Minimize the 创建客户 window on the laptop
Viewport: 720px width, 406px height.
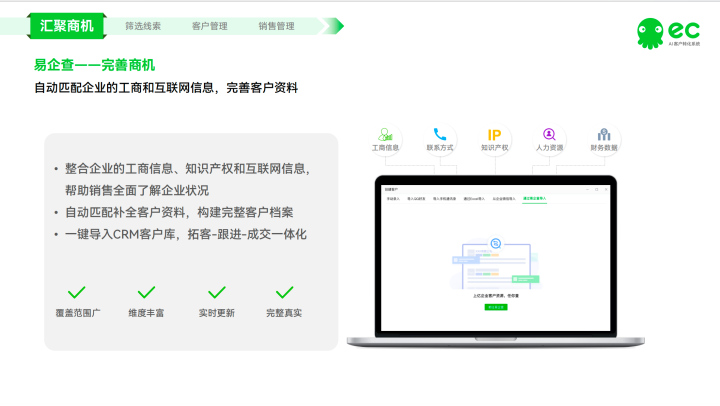pos(587,189)
